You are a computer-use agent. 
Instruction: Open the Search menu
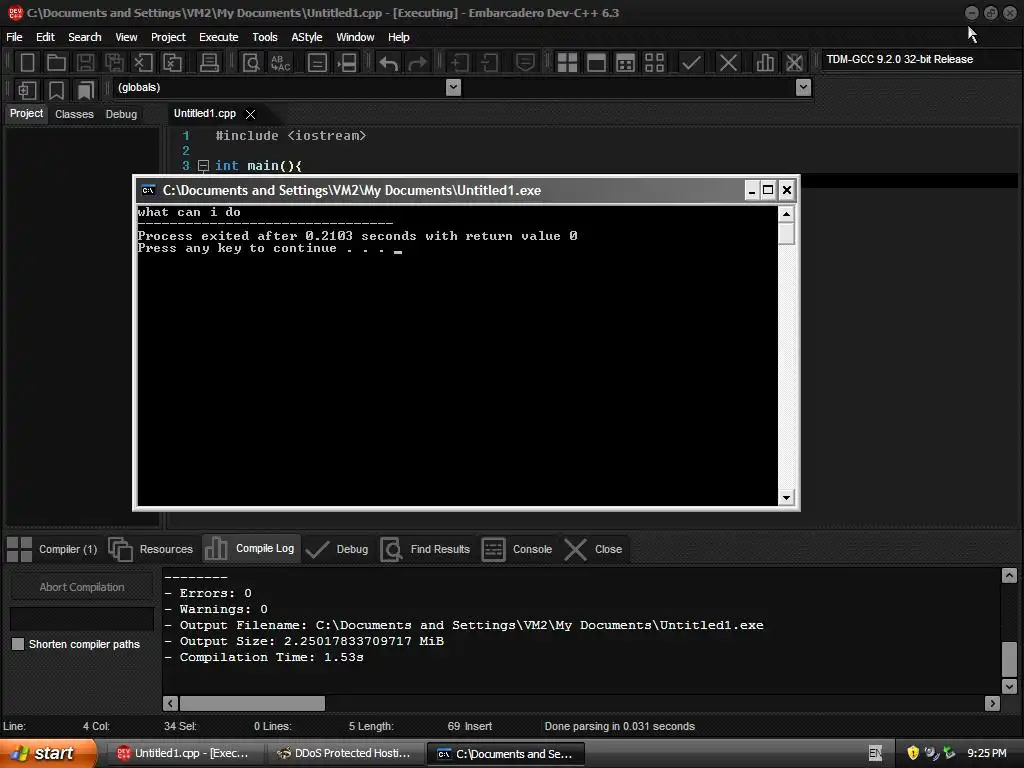[x=85, y=37]
